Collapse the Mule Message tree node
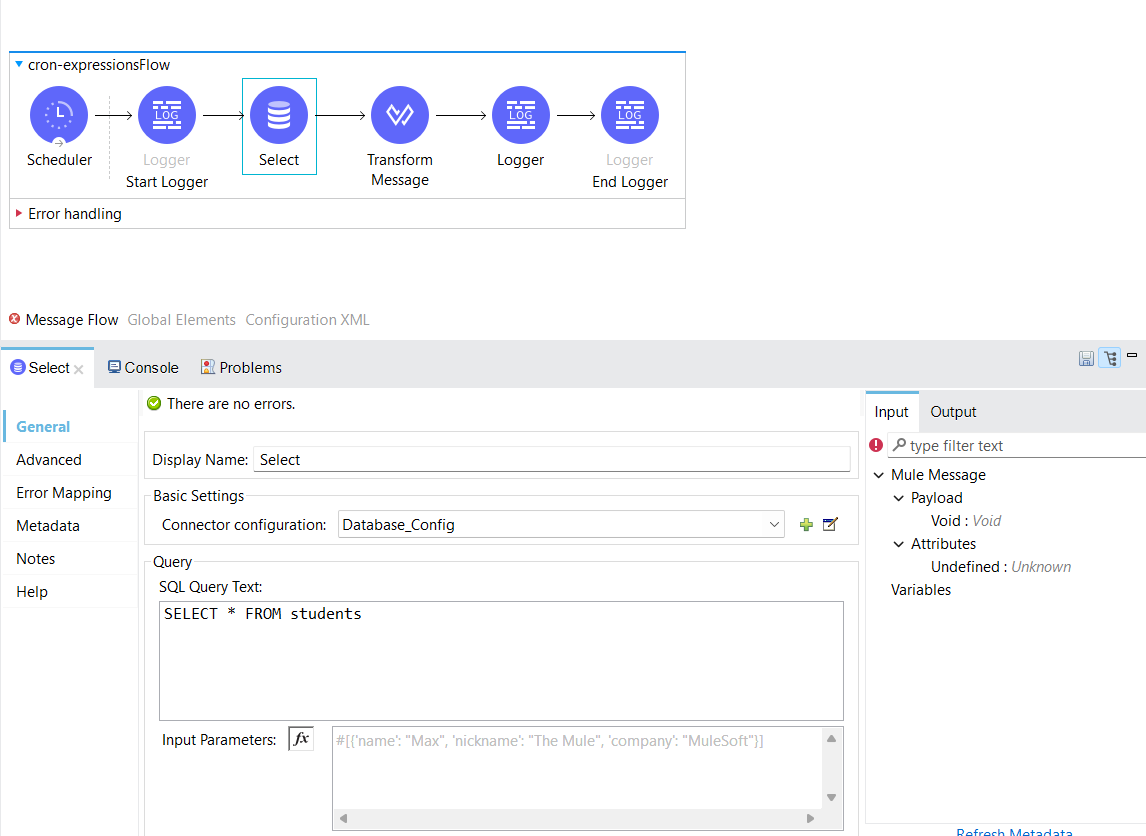Viewport: 1146px width, 836px height. click(x=879, y=475)
